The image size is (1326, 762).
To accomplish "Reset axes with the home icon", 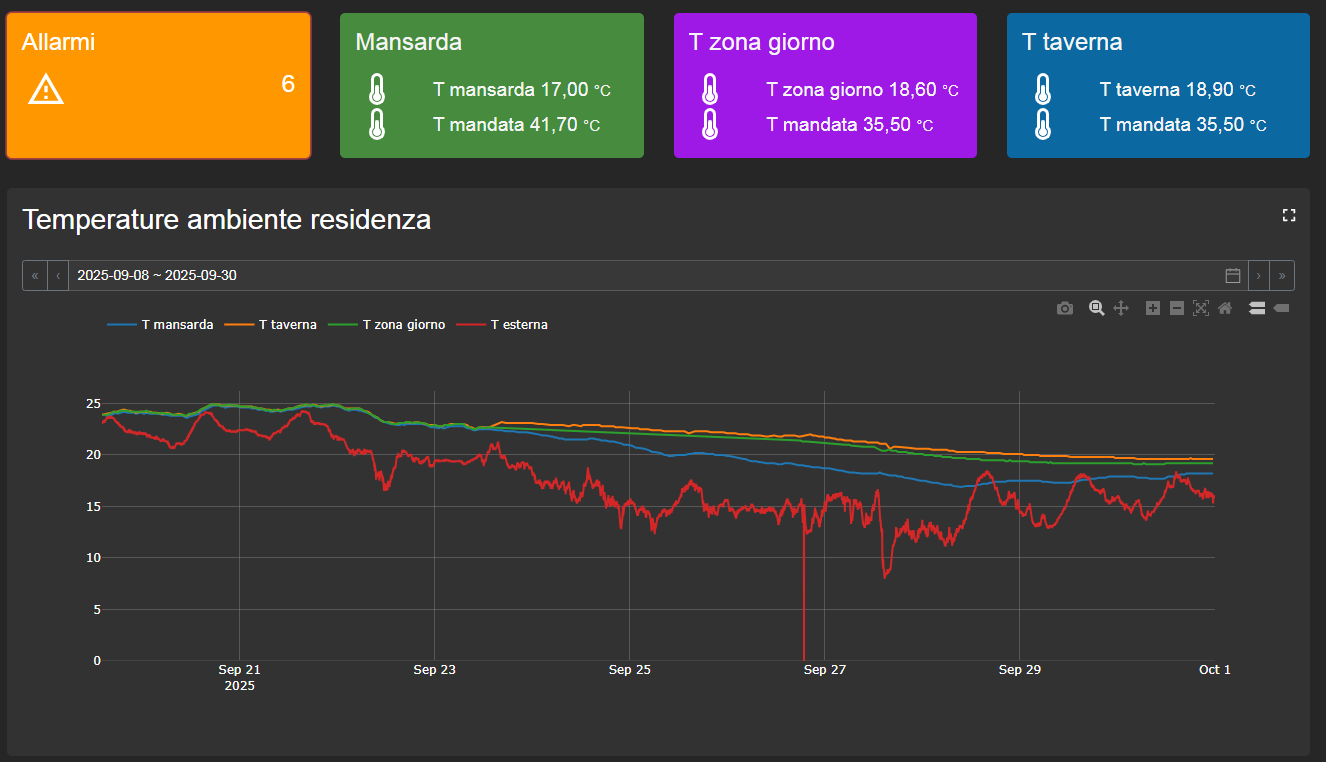I will coord(1225,309).
